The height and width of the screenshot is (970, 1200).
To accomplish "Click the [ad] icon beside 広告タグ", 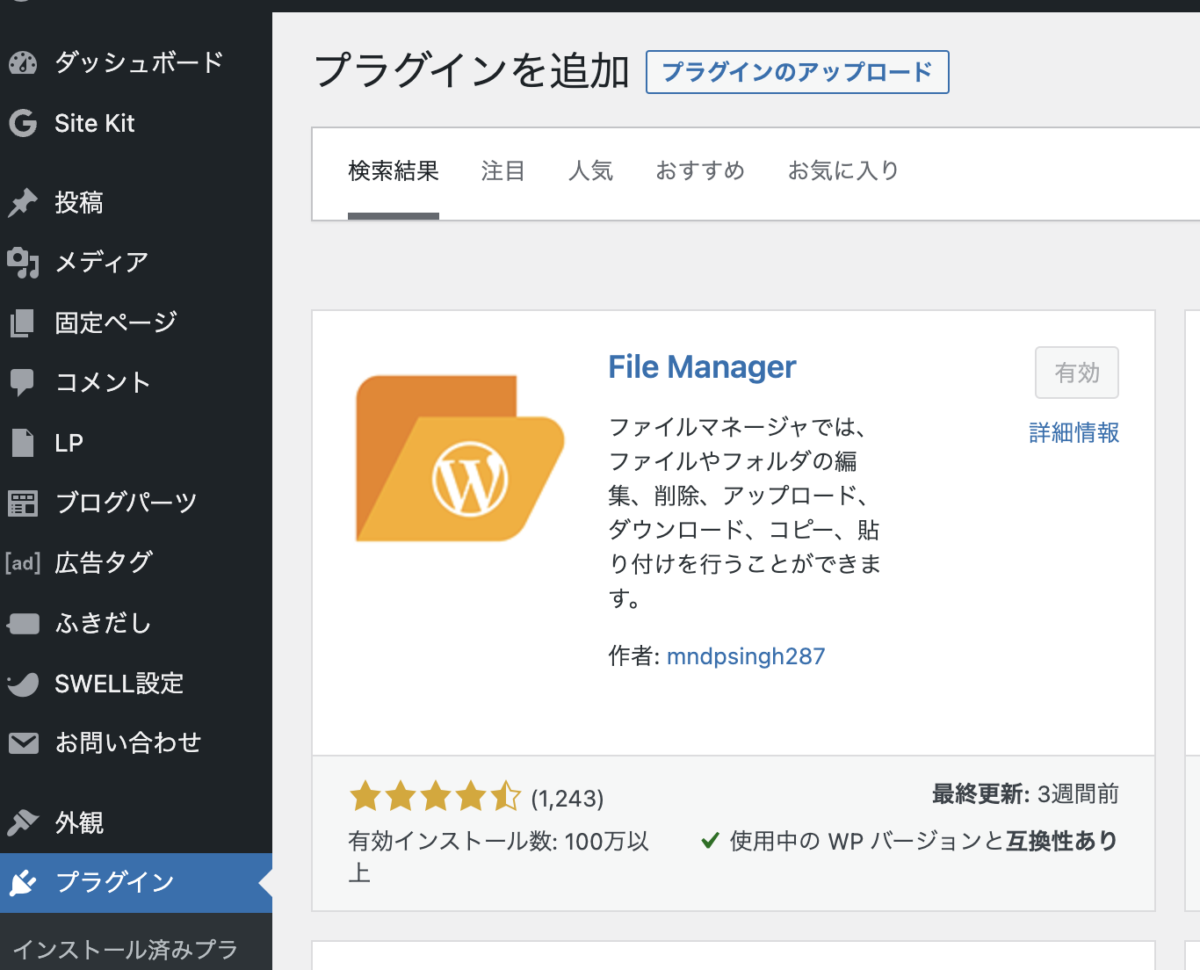I will pos(22,562).
